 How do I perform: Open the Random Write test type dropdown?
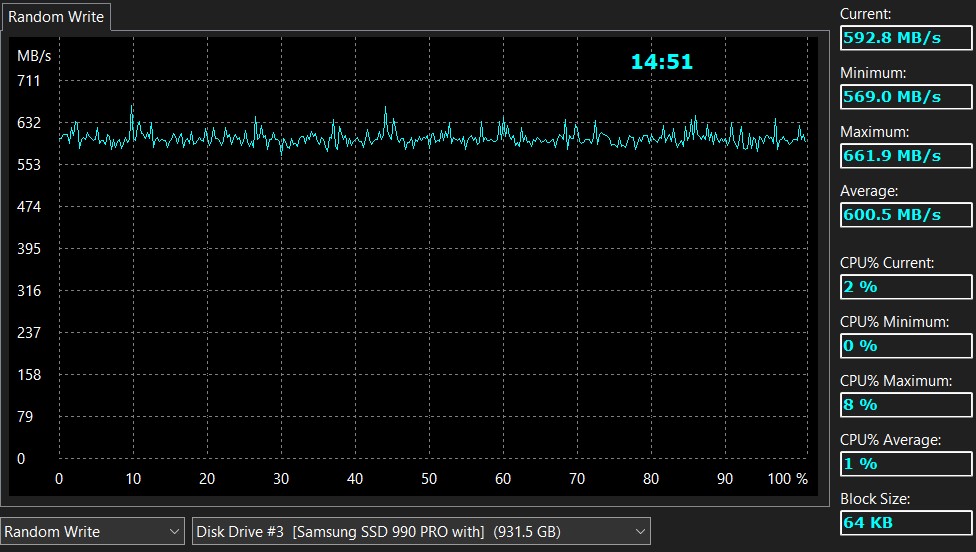click(93, 531)
